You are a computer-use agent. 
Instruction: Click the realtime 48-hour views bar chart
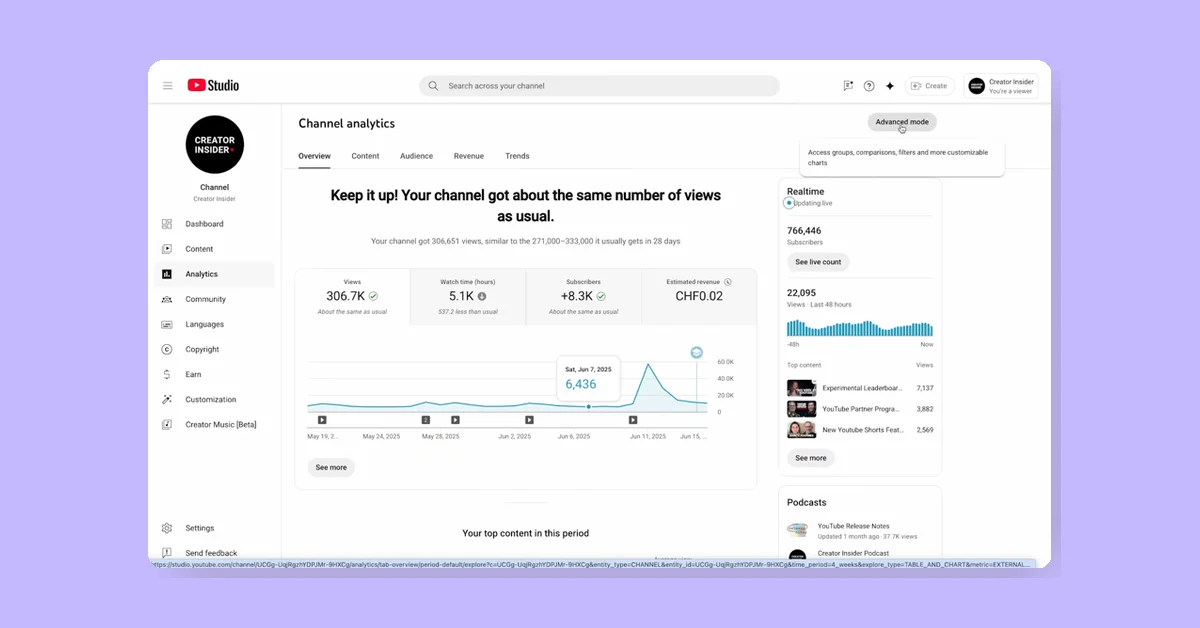860,327
